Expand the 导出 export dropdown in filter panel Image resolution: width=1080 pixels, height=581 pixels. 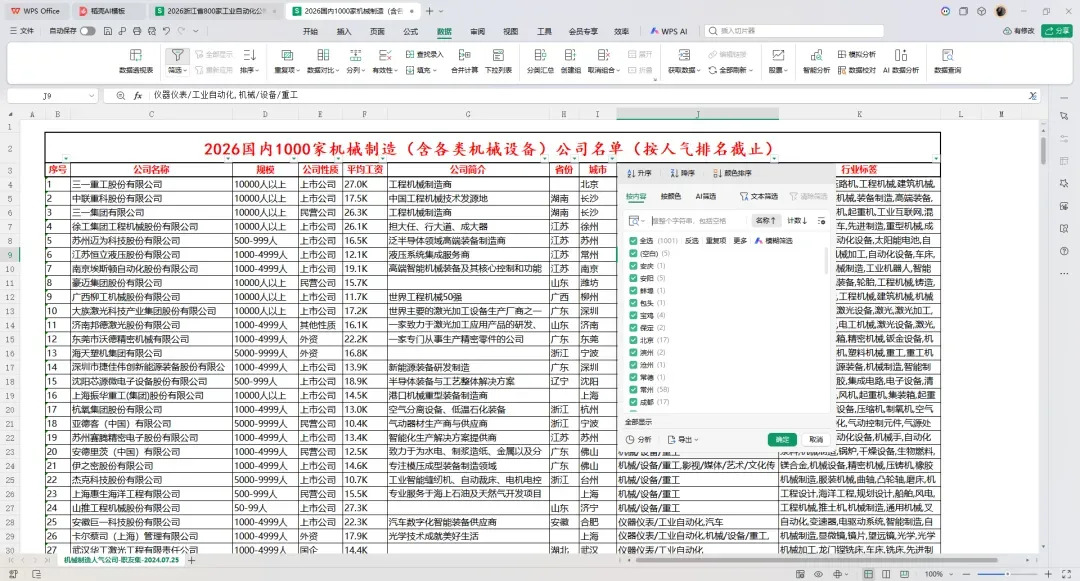[683, 439]
